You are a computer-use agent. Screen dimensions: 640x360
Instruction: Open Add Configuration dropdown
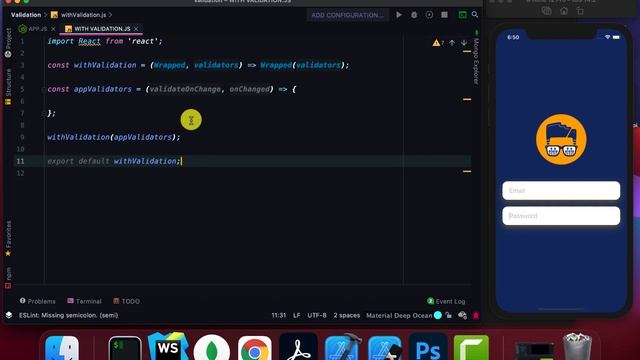(347, 15)
